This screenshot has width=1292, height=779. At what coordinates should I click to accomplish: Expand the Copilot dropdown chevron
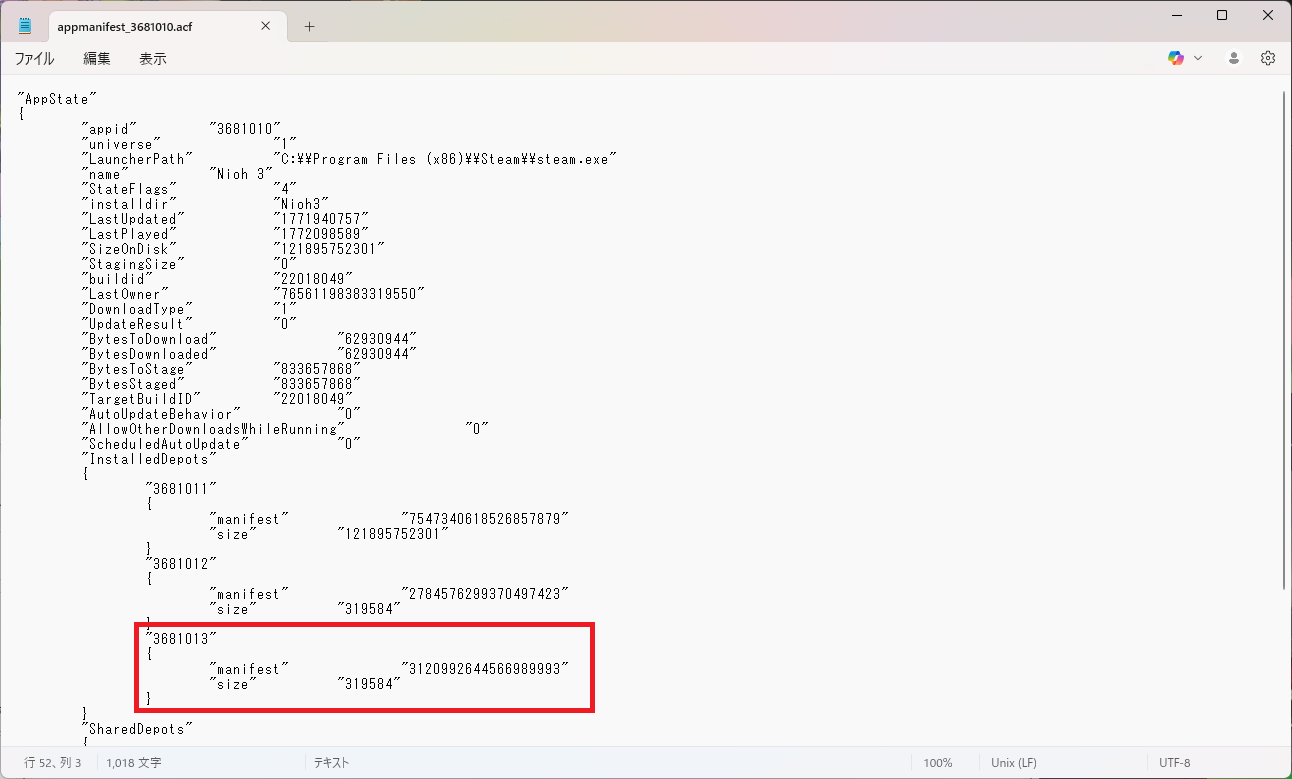pyautogui.click(x=1198, y=58)
